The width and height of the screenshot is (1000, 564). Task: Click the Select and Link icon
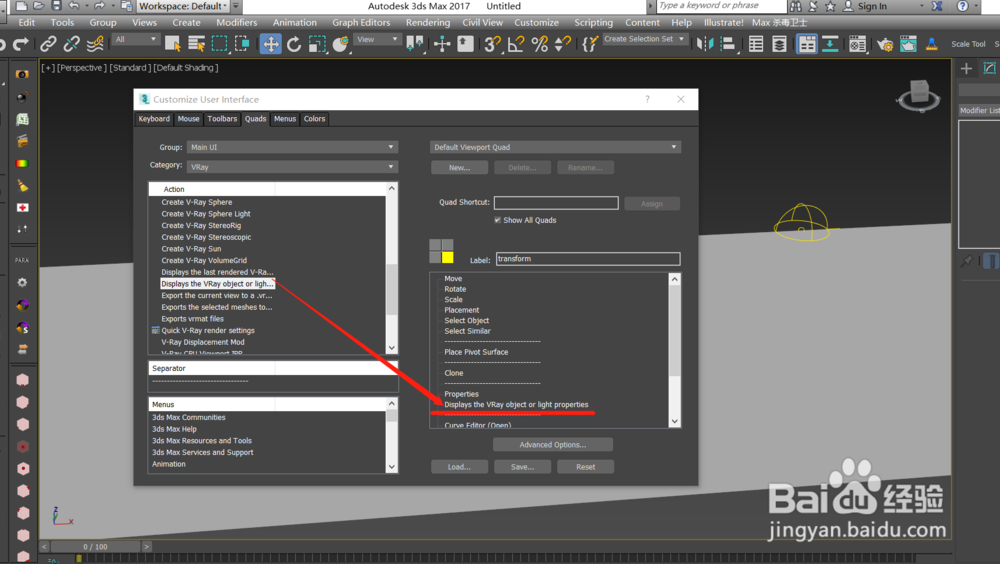click(48, 44)
